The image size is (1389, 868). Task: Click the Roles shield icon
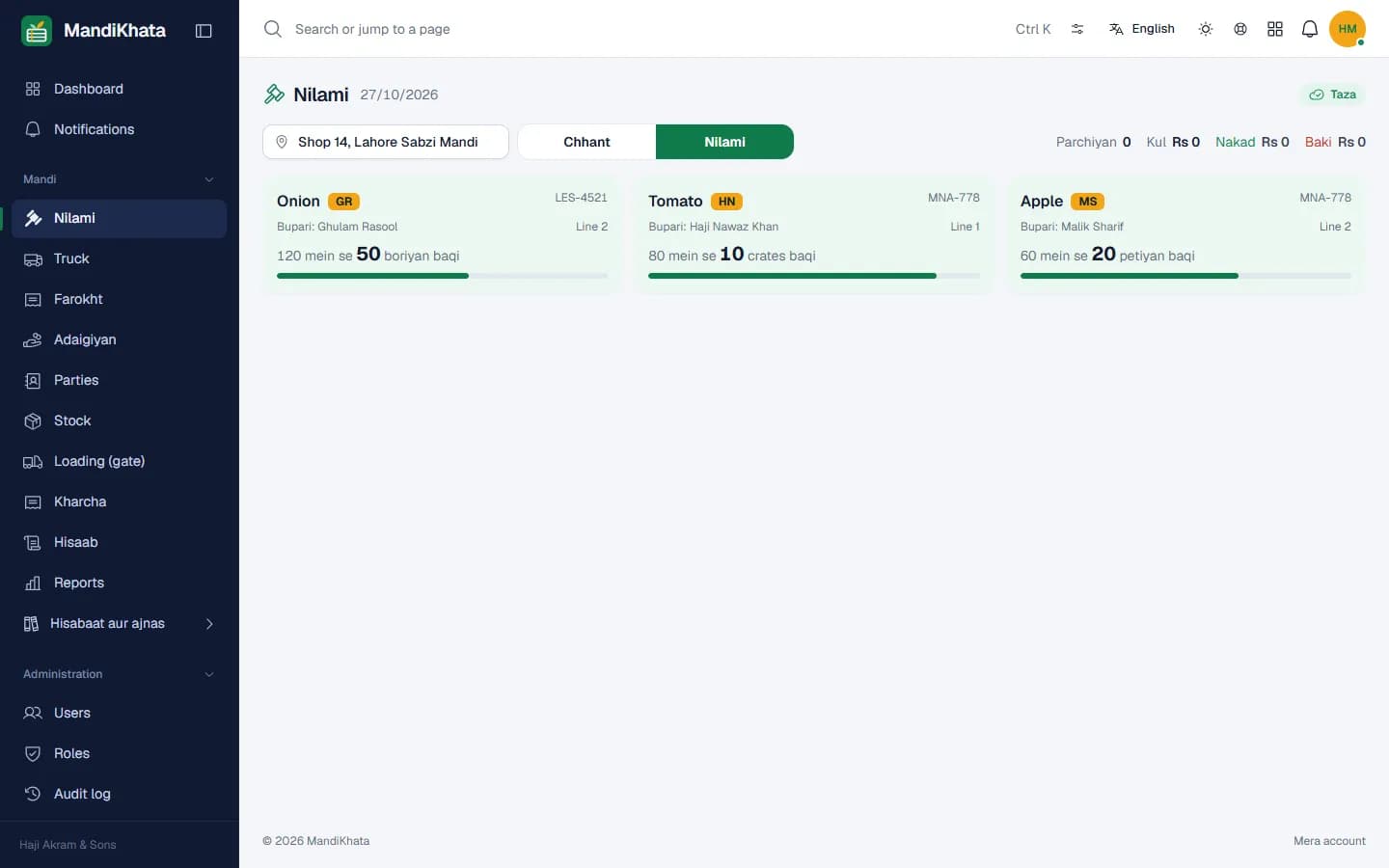[x=33, y=753]
